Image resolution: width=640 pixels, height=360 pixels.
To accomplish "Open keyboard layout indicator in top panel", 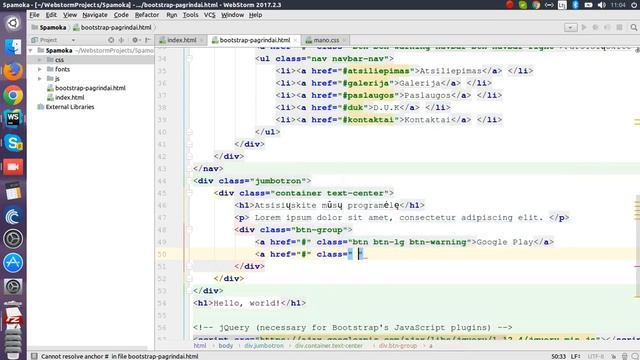I will [562, 5].
